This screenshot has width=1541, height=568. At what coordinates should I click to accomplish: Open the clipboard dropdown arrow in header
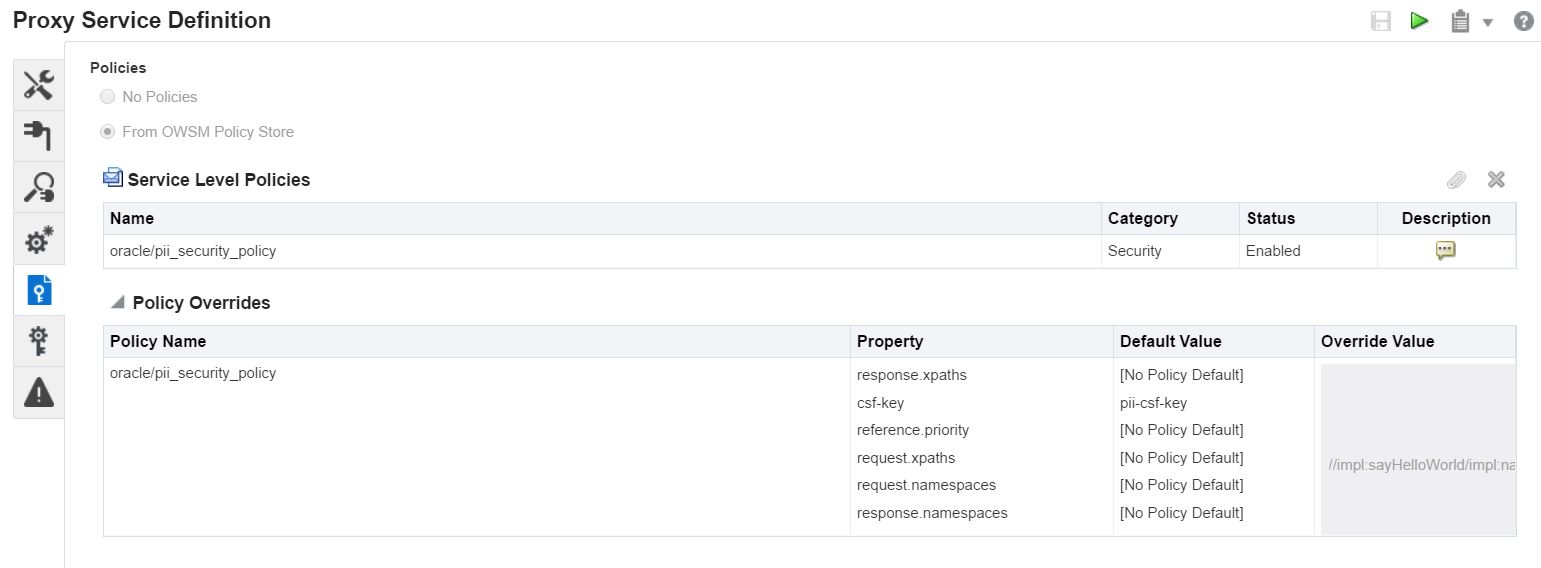1487,22
